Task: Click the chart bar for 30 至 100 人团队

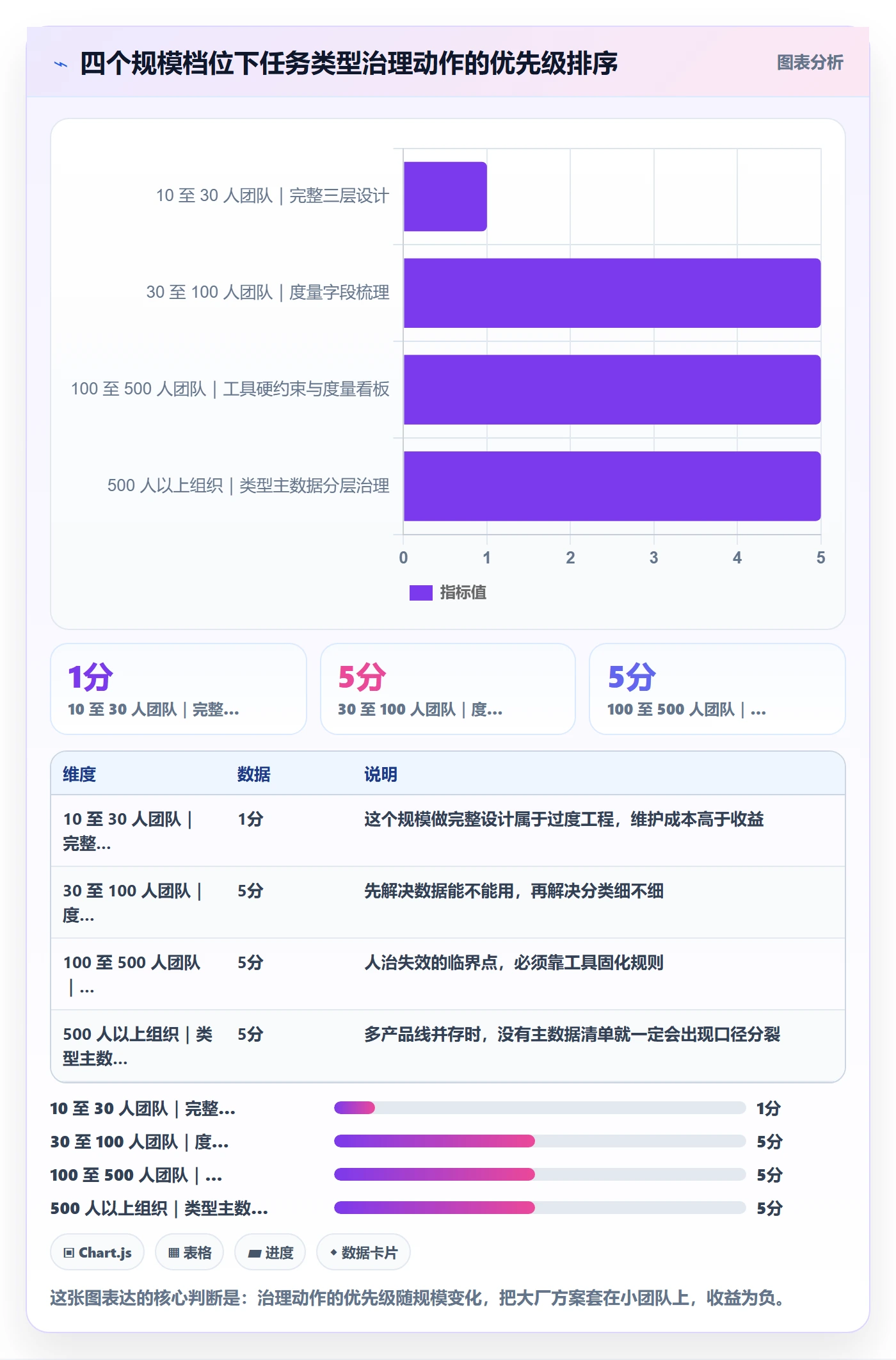Action: click(x=612, y=293)
